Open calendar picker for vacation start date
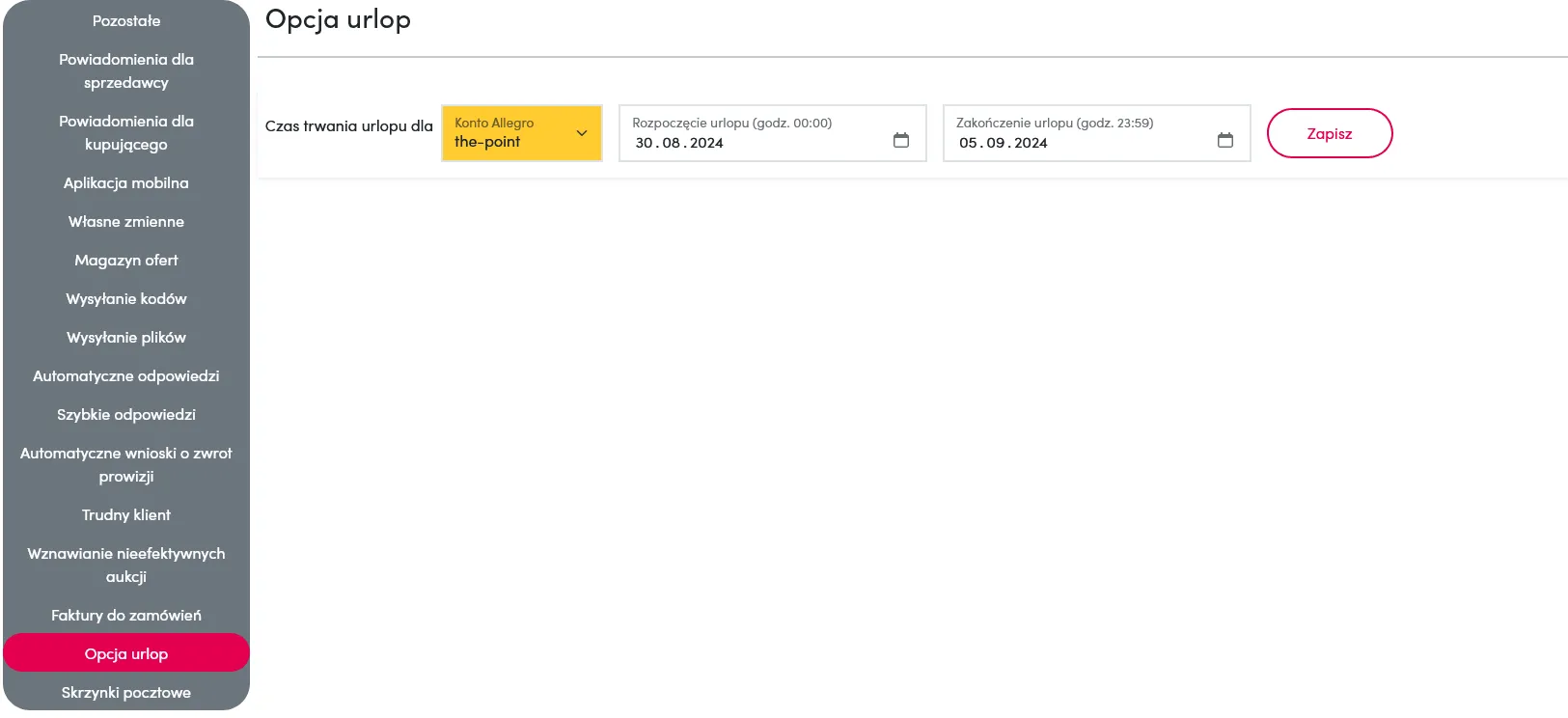This screenshot has width=1568, height=718. 900,141
